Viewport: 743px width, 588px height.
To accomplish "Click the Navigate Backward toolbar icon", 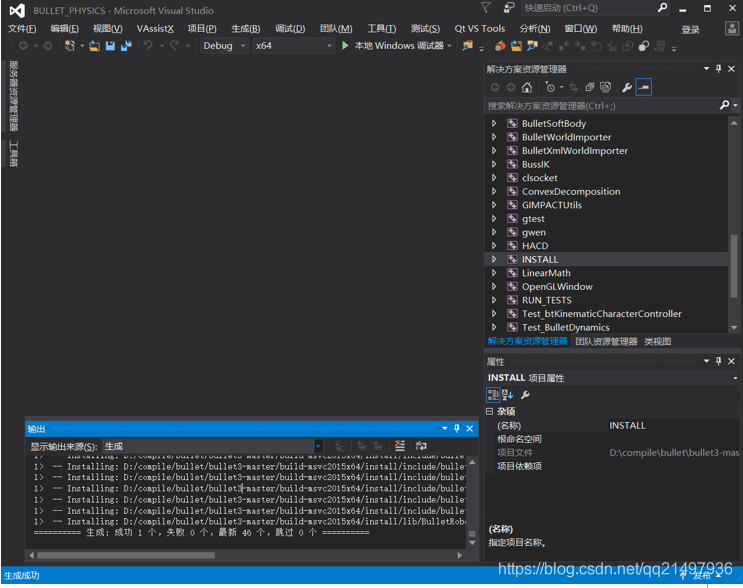I will [23, 45].
